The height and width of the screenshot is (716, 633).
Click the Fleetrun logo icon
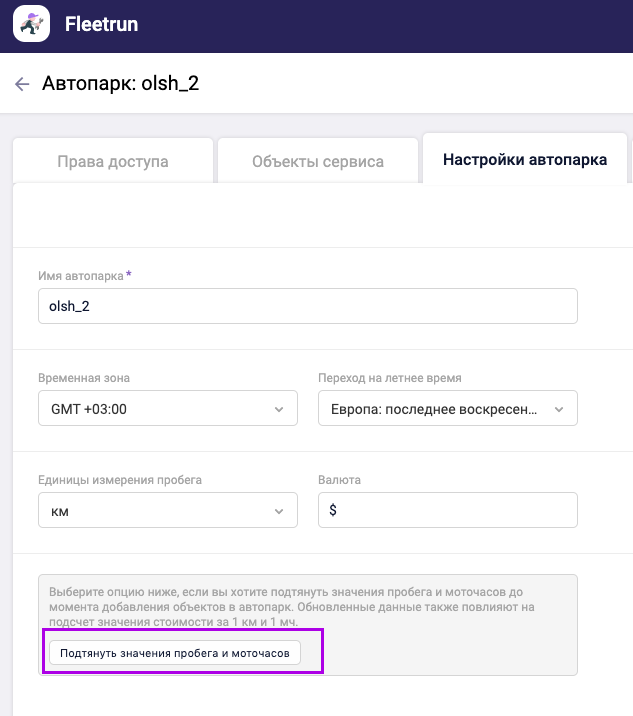point(32,24)
